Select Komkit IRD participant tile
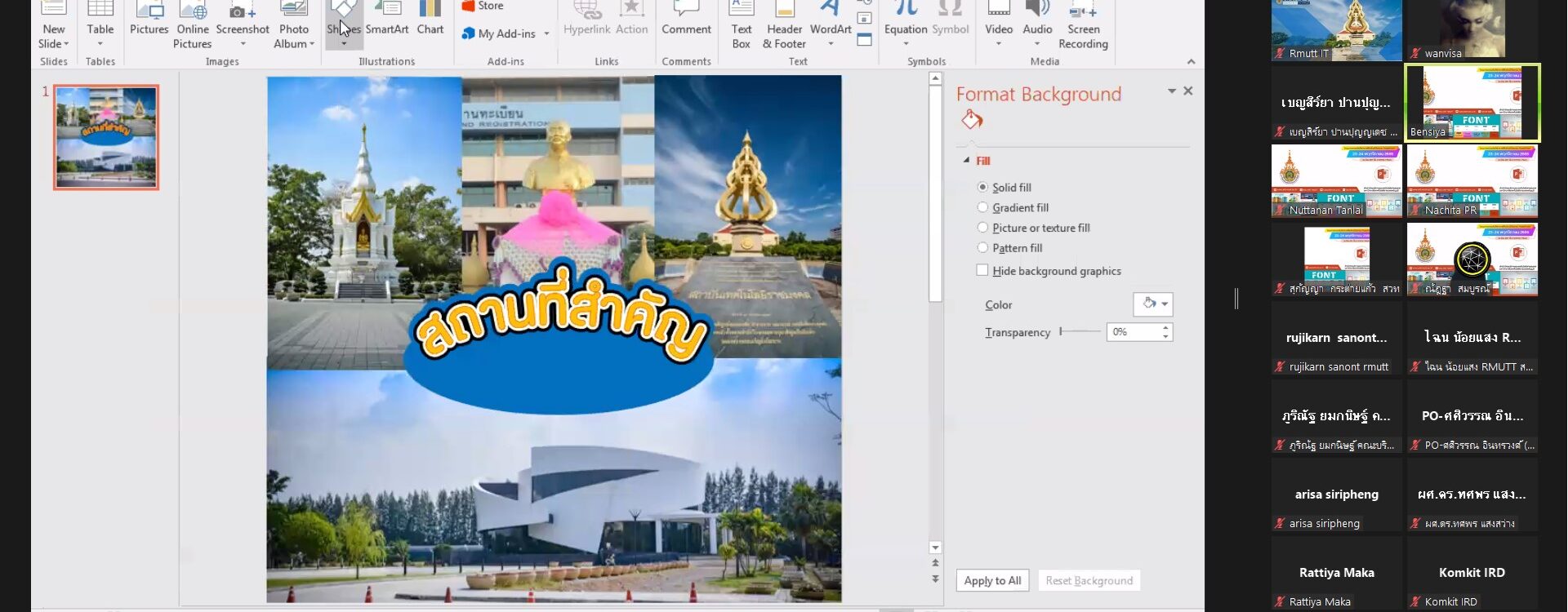The height and width of the screenshot is (612, 1568). pos(1472,573)
